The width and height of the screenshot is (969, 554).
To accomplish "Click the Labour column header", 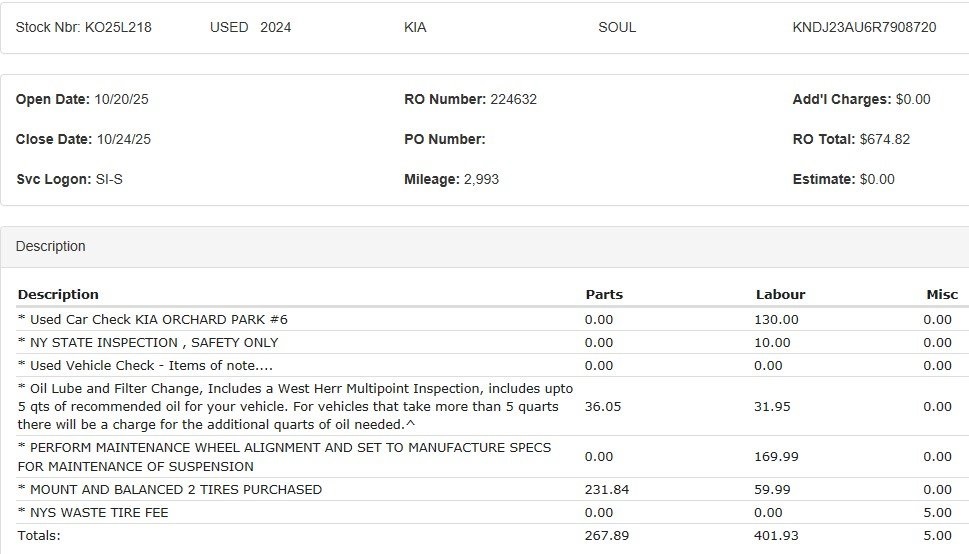I will pyautogui.click(x=780, y=294).
